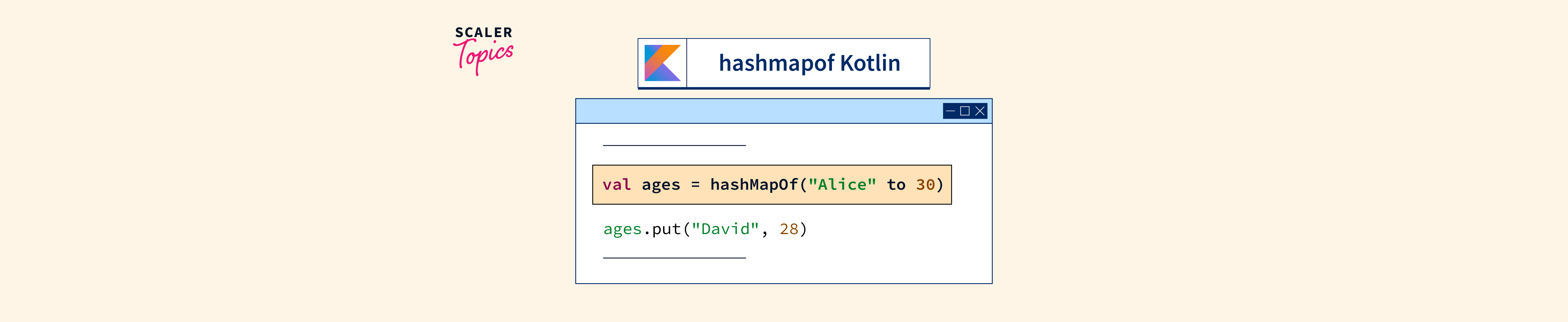Click the "hashMapOf" function name
This screenshot has height=322, width=1568.
pos(754,185)
